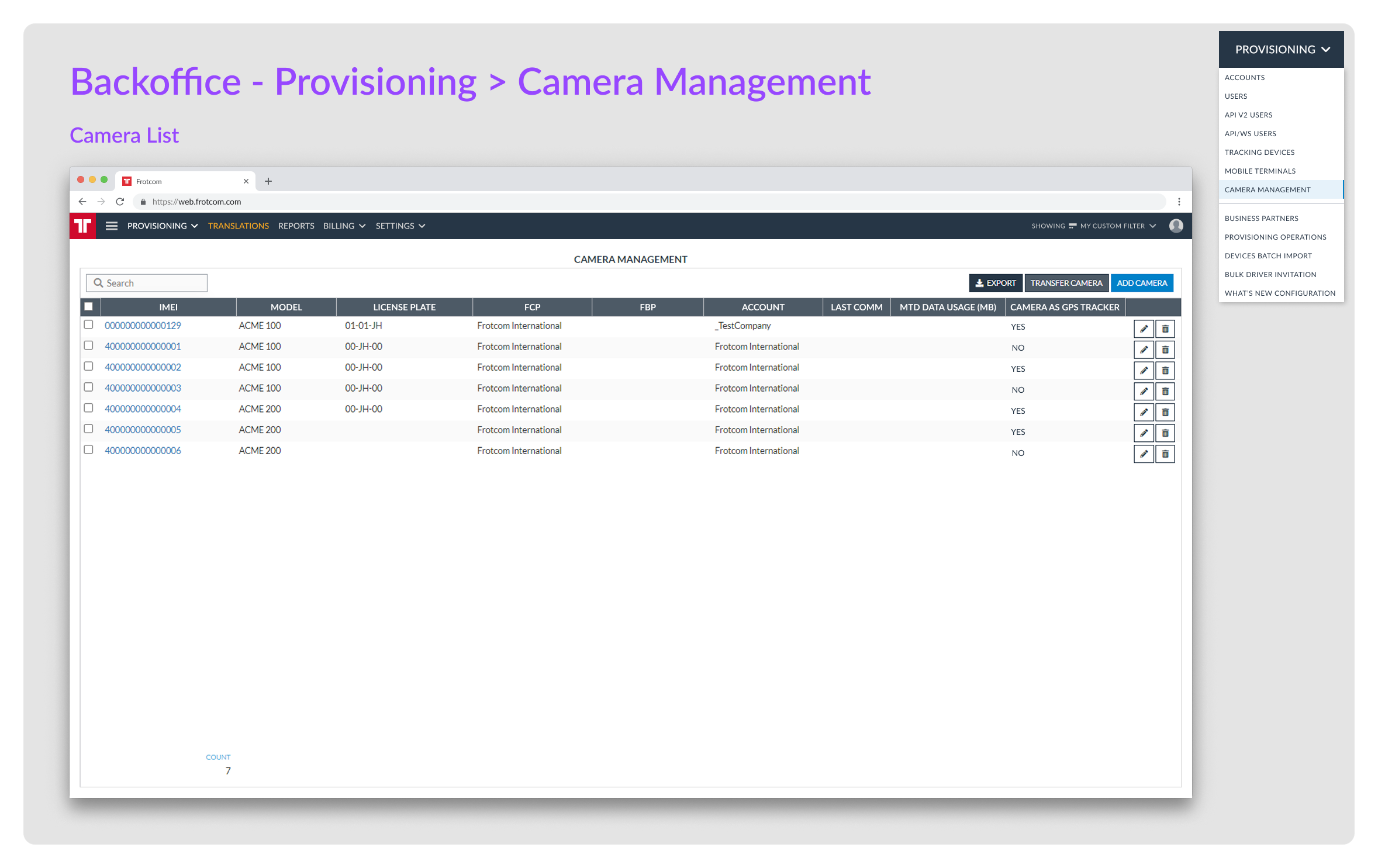
Task: Expand the Provisioning dropdown in the navbar
Action: (163, 226)
